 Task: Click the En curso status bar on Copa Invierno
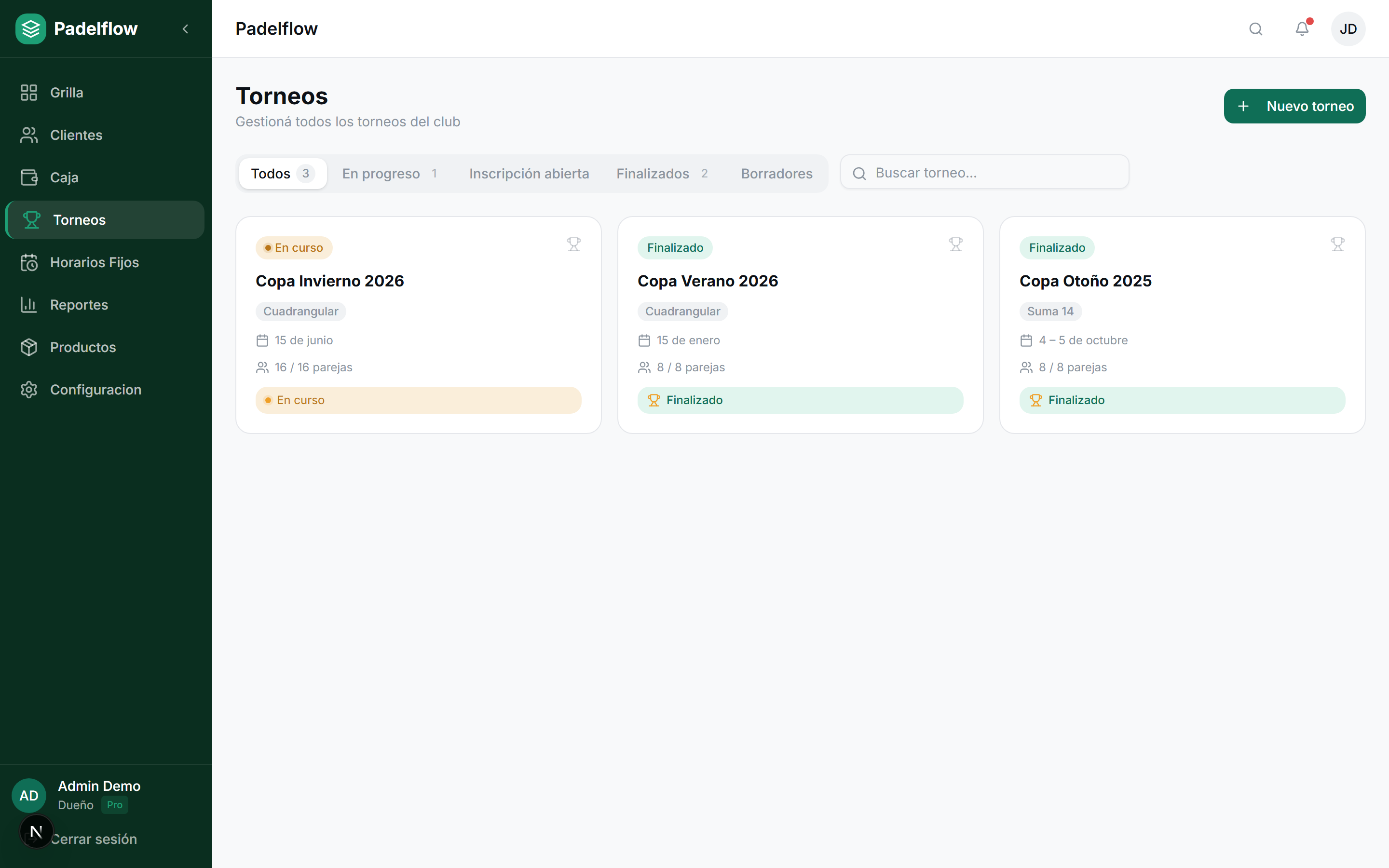419,400
